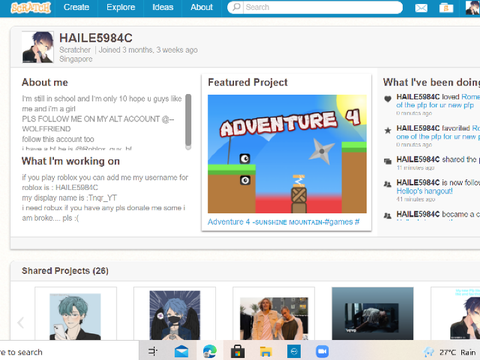Open 'of the pfp for ur new pfp' link
Image resolution: width=480 pixels, height=360 pixels.
point(435,105)
